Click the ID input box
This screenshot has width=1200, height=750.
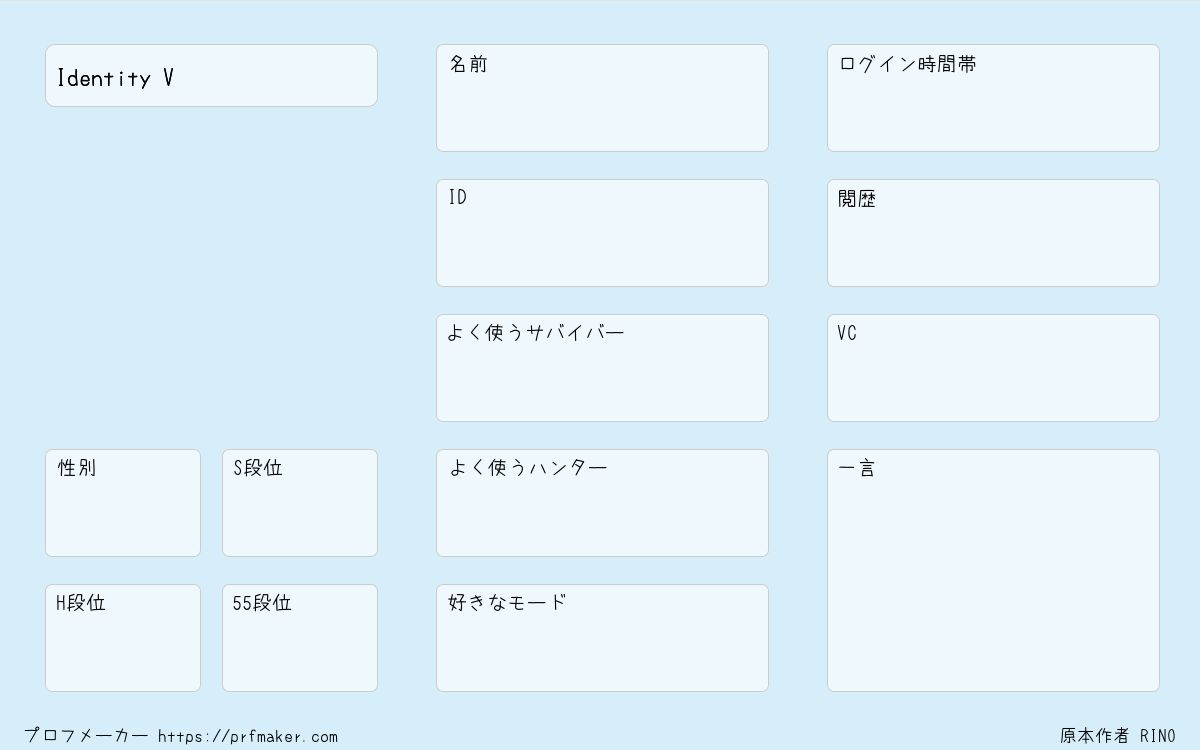coord(602,233)
